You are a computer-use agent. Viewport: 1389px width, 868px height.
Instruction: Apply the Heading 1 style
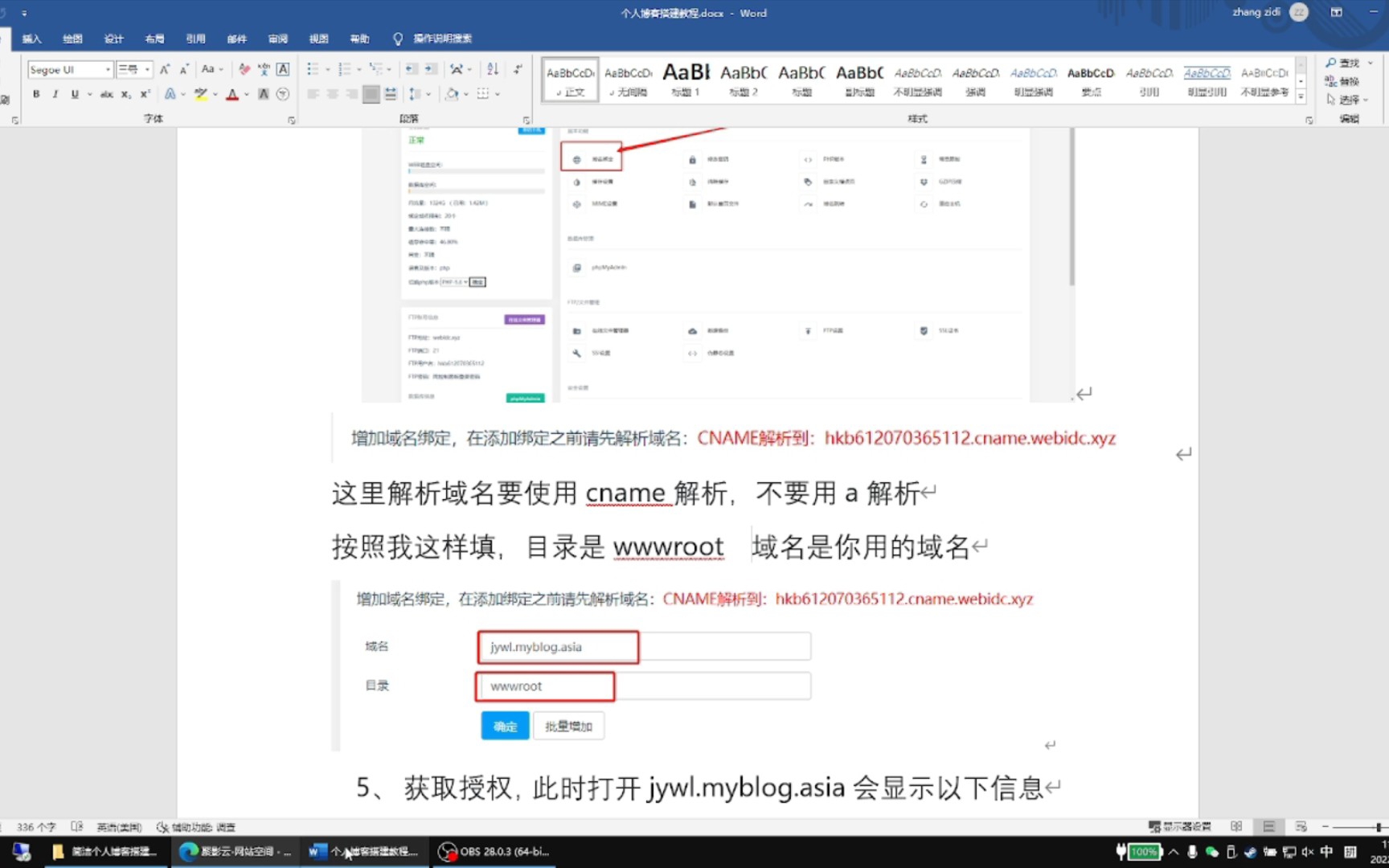tap(686, 80)
